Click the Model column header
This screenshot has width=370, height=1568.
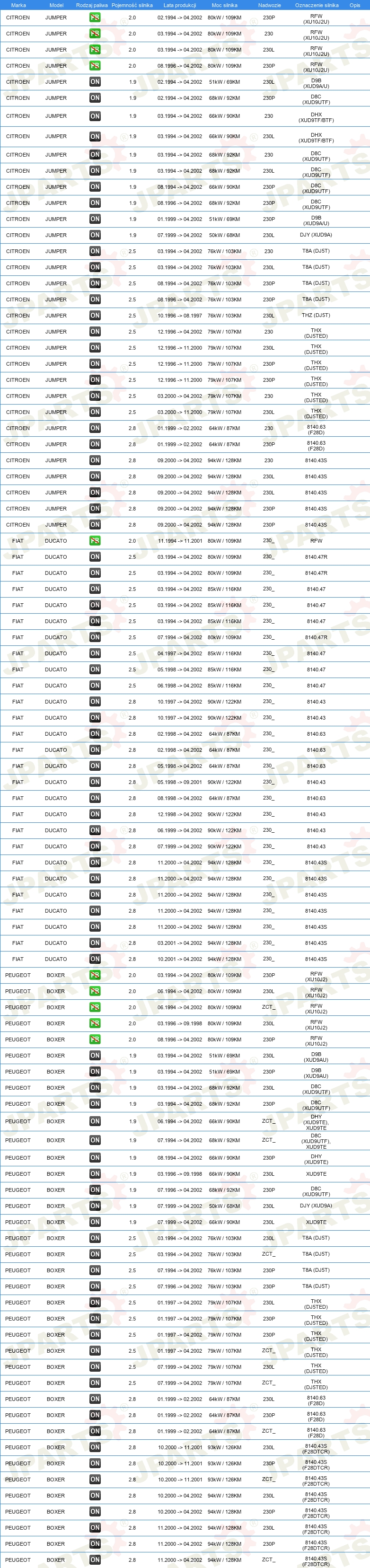click(x=56, y=5)
